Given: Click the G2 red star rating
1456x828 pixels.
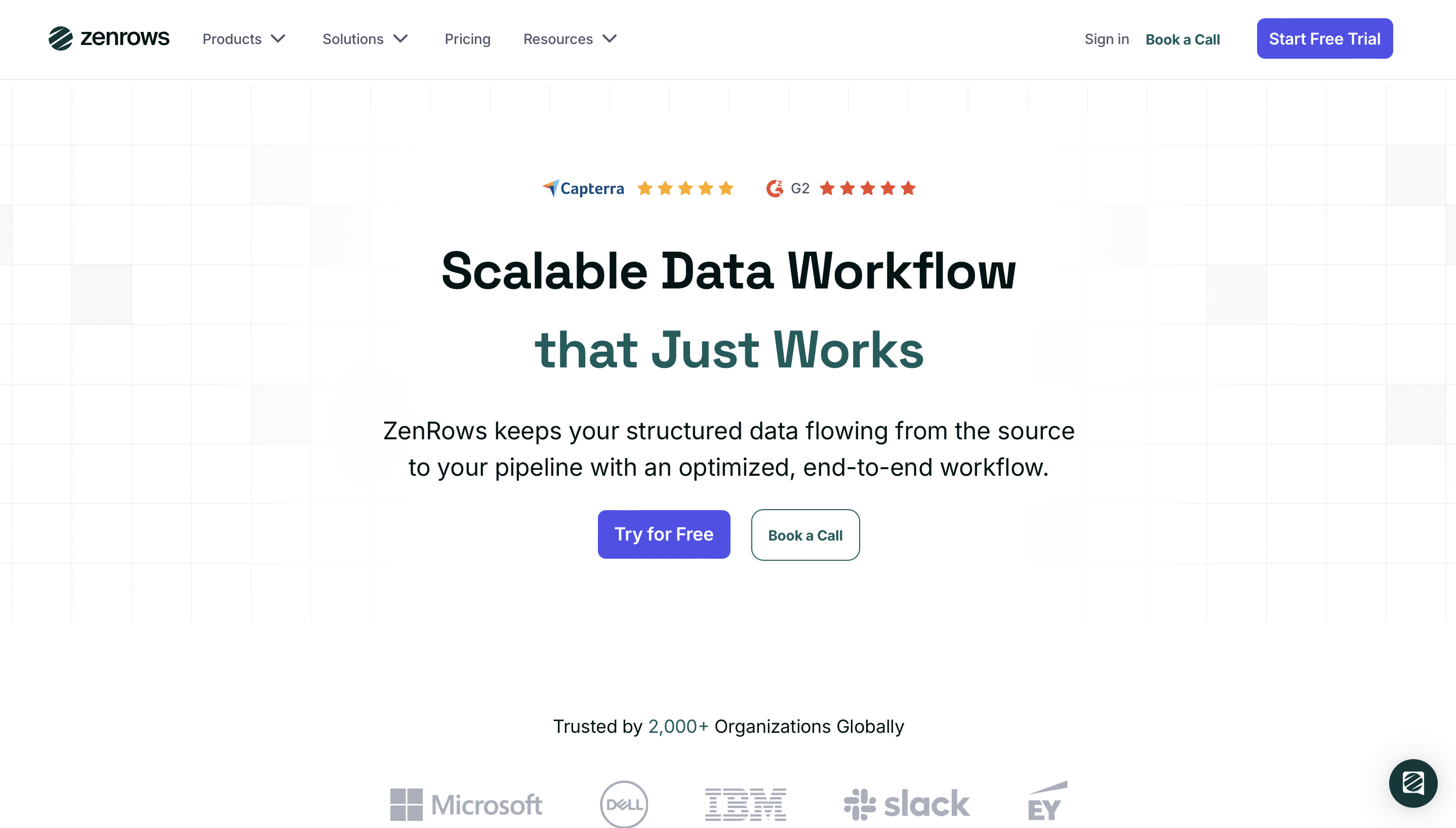Looking at the screenshot, I should click(867, 188).
